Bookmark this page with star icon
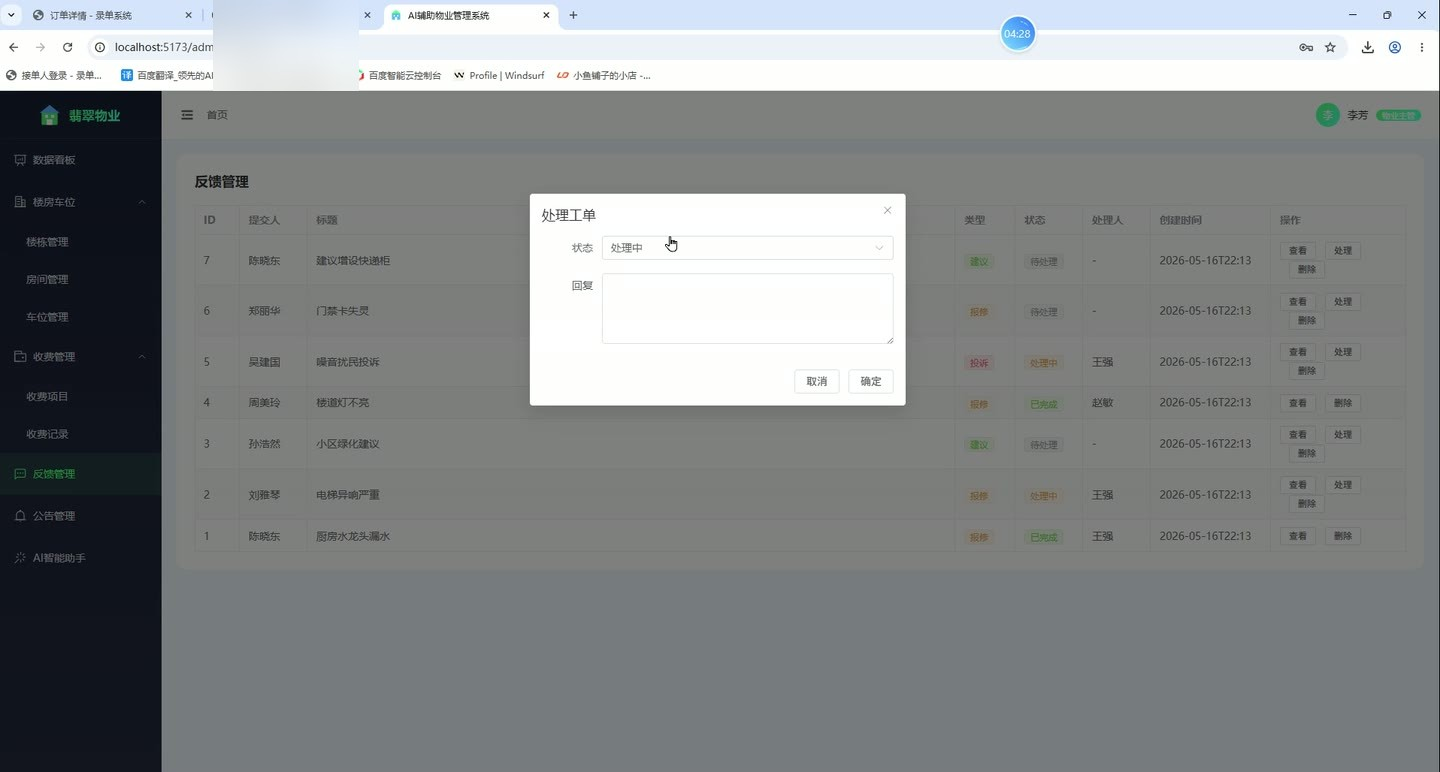 coord(1330,47)
